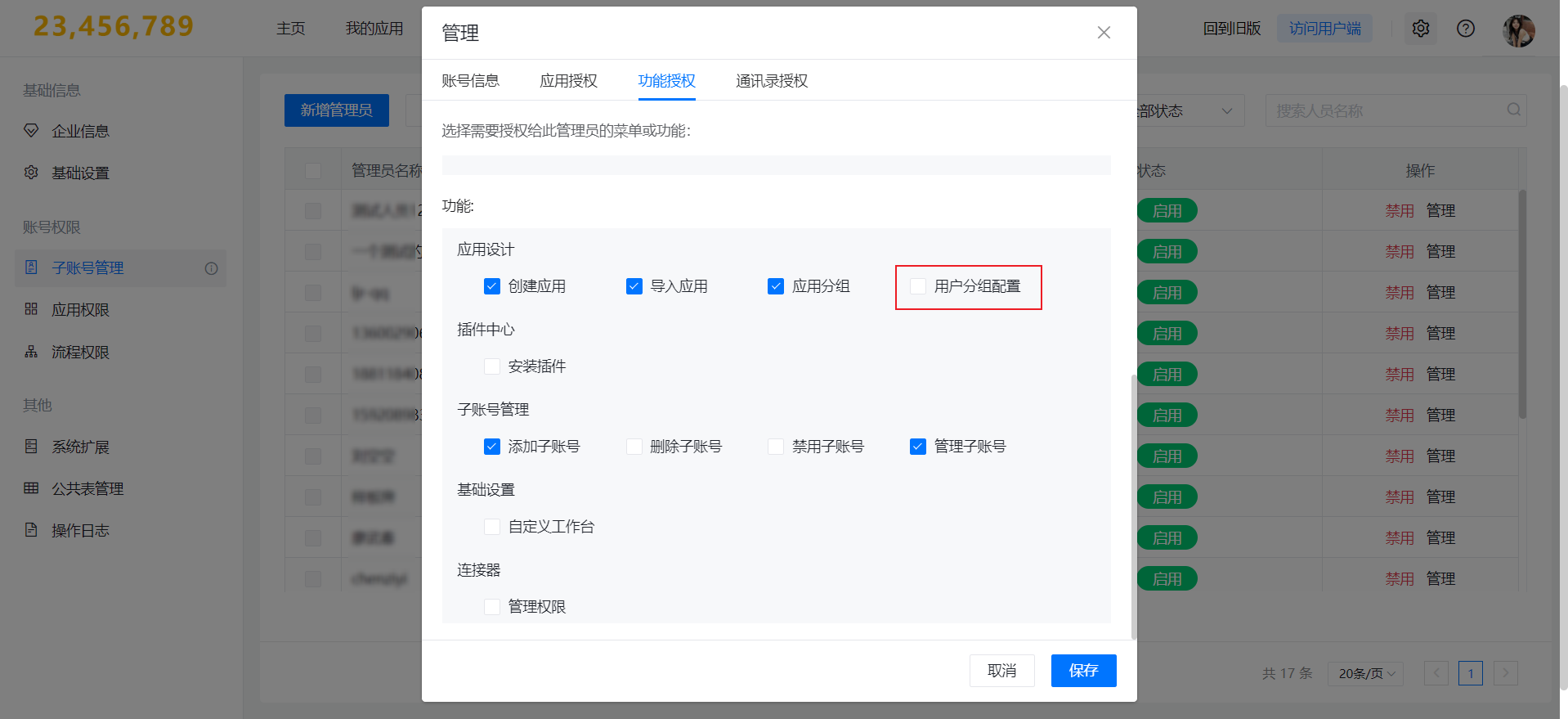This screenshot has height=719, width=1568.
Task: Click the 操作日志 document icon in sidebar
Action: (31, 530)
